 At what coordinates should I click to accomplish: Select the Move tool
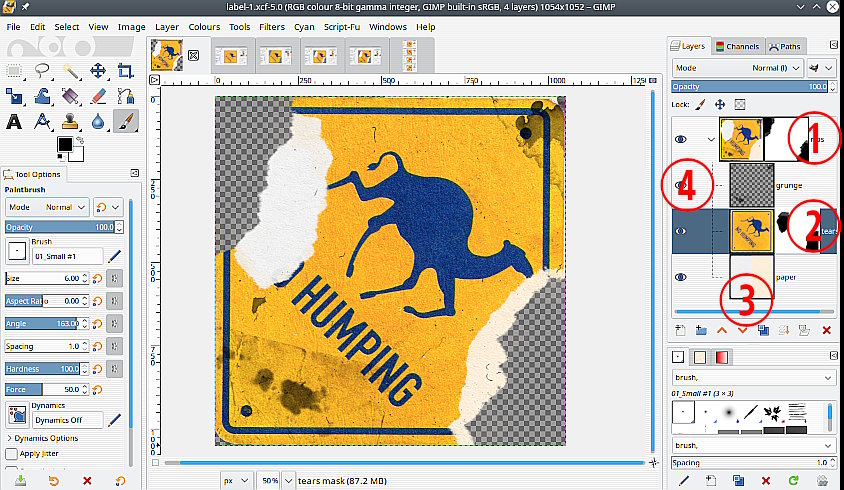pos(98,71)
